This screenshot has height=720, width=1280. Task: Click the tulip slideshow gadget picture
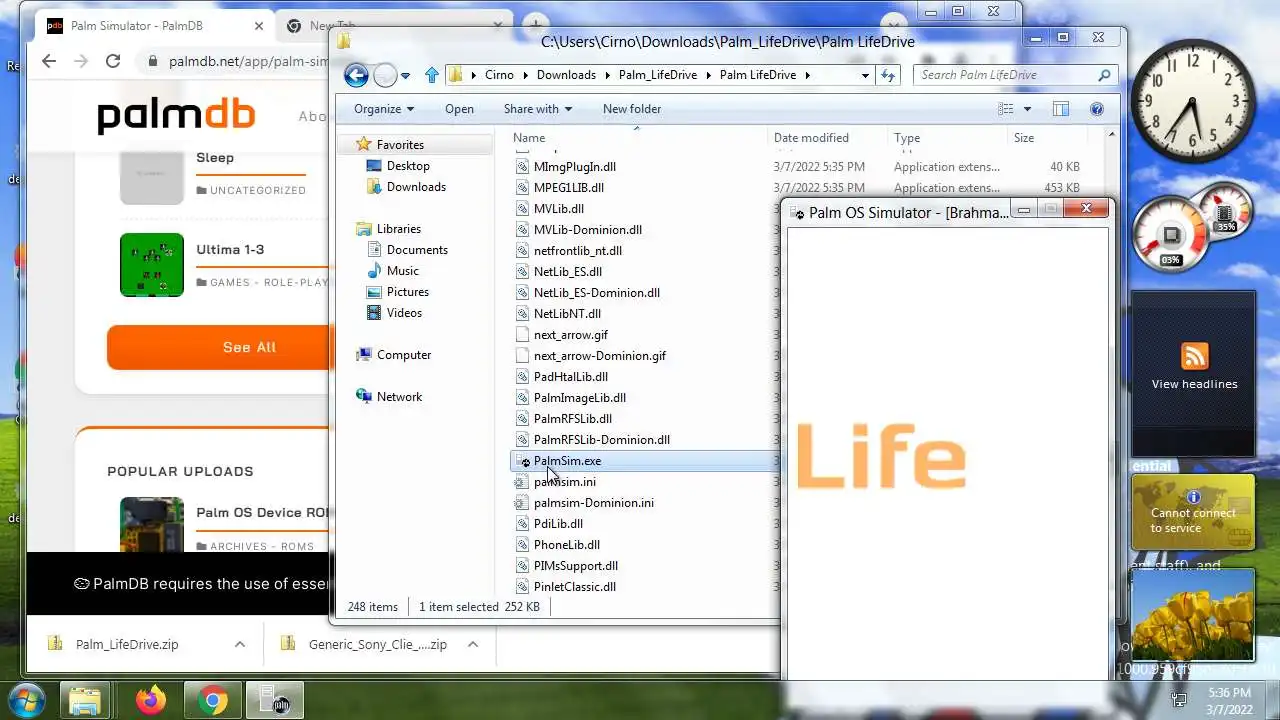(1193, 615)
